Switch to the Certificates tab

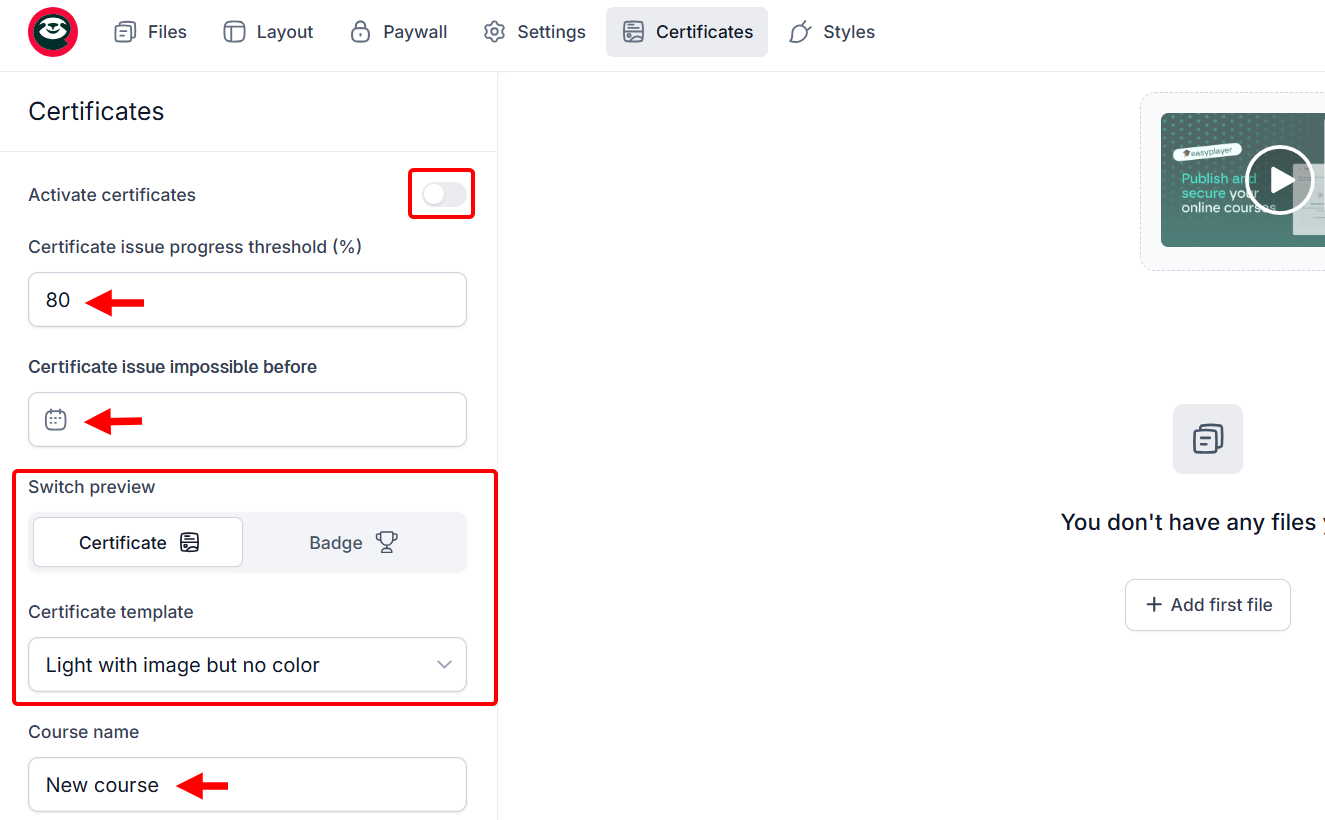(x=686, y=31)
